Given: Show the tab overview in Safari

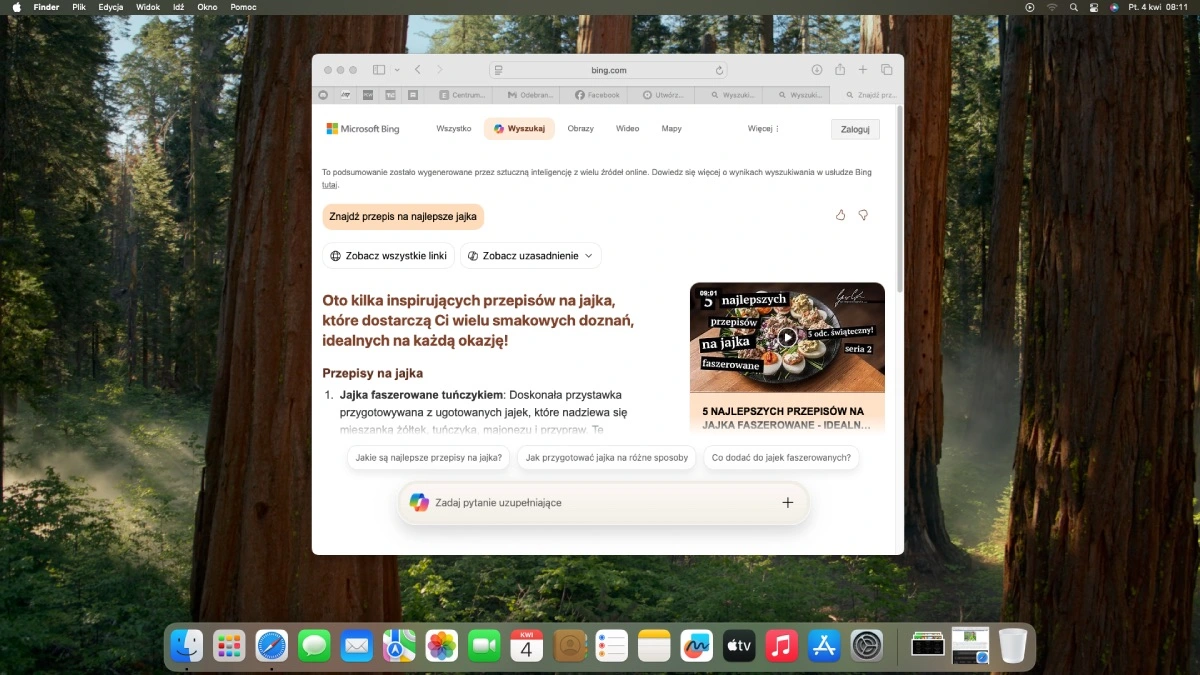Looking at the screenshot, I should coord(886,70).
